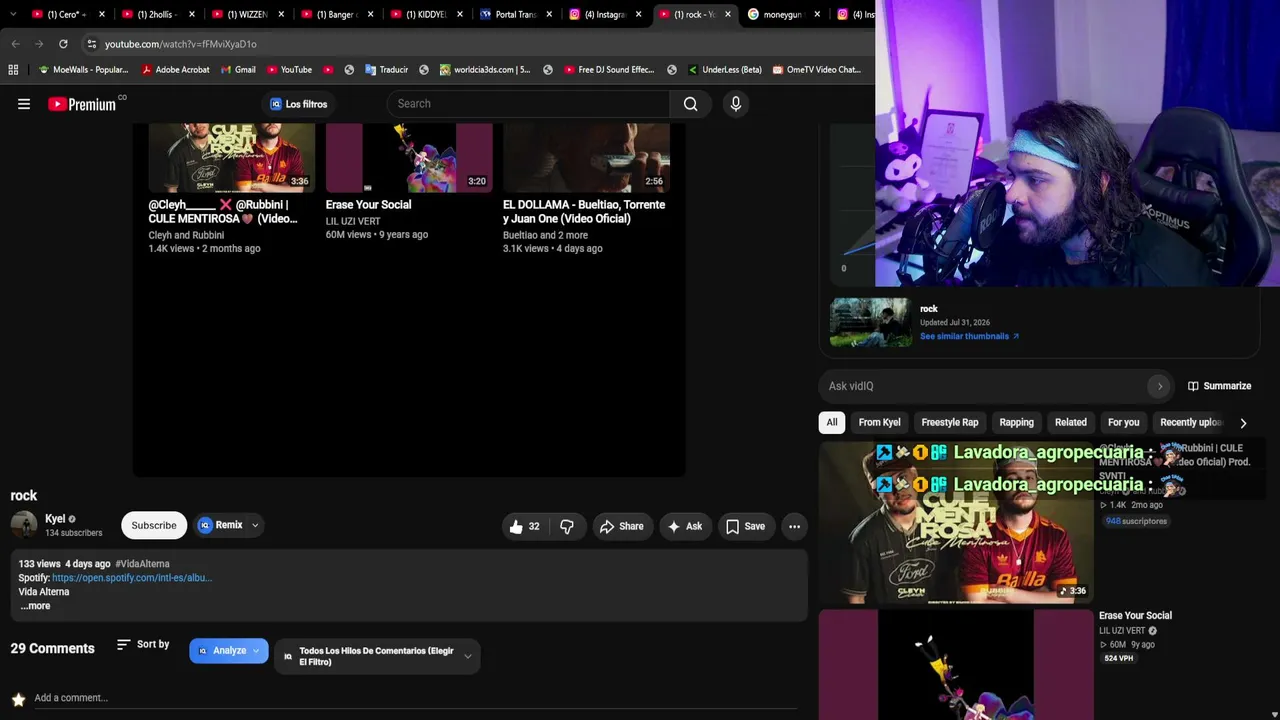Subscribe to Kyel's channel

[x=154, y=525]
